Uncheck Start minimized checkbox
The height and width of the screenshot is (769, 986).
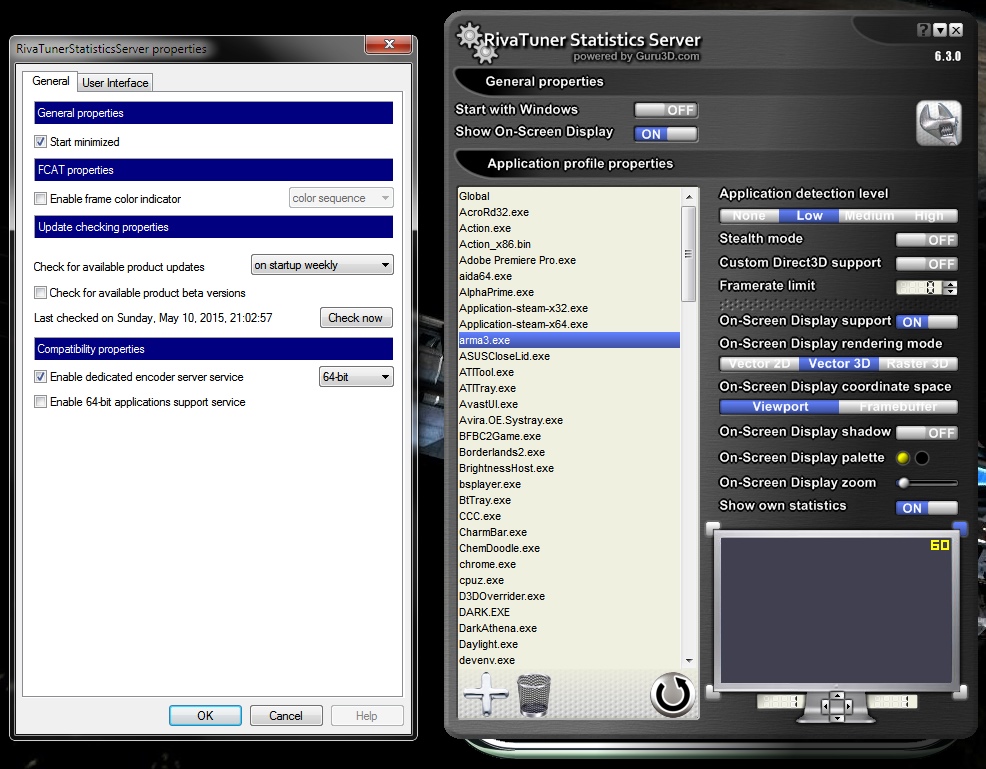pos(40,142)
